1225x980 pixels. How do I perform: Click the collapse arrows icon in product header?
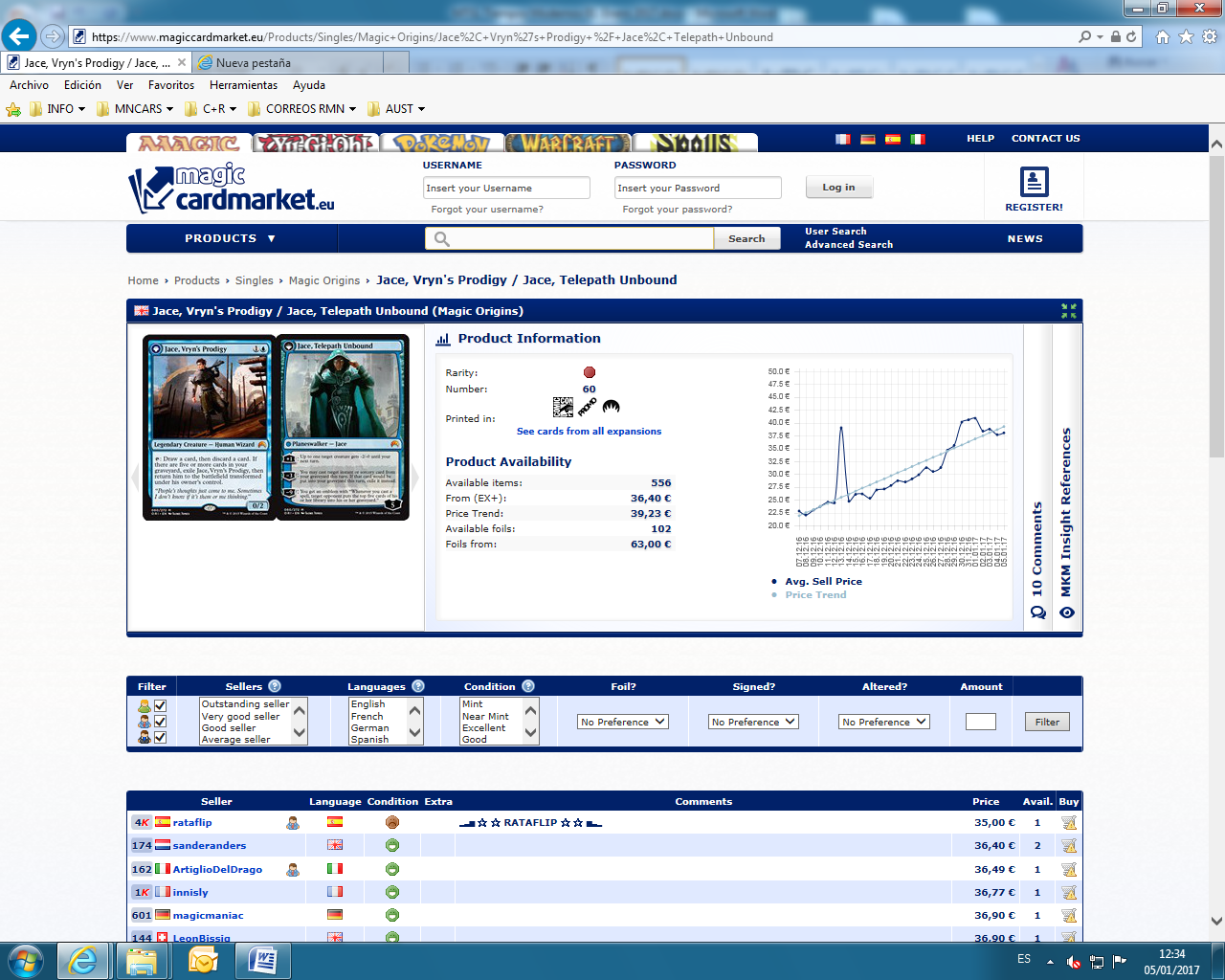coord(1069,311)
